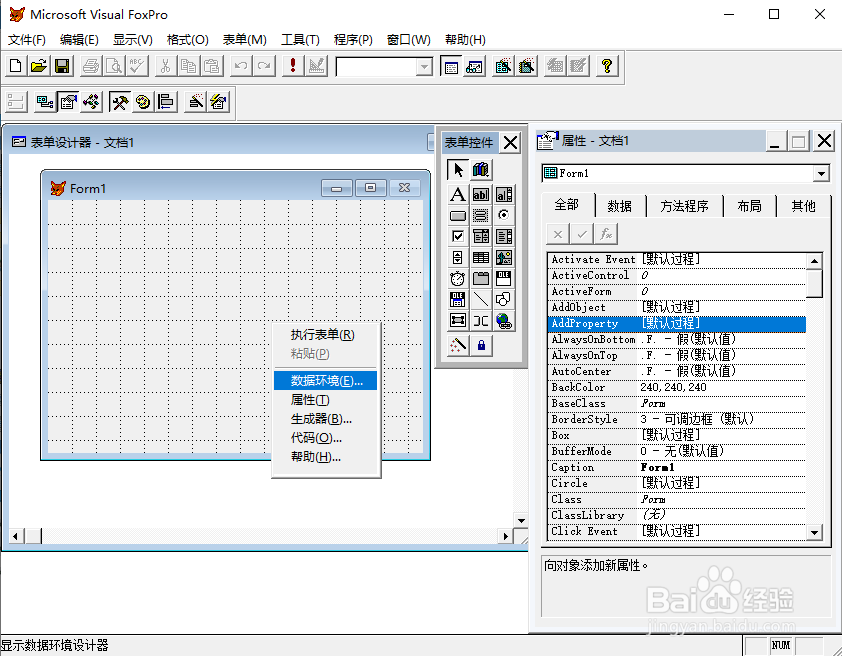This screenshot has height=656, width=842.
Task: Click the Data Environment icon in designer toolbar
Action: pos(45,101)
